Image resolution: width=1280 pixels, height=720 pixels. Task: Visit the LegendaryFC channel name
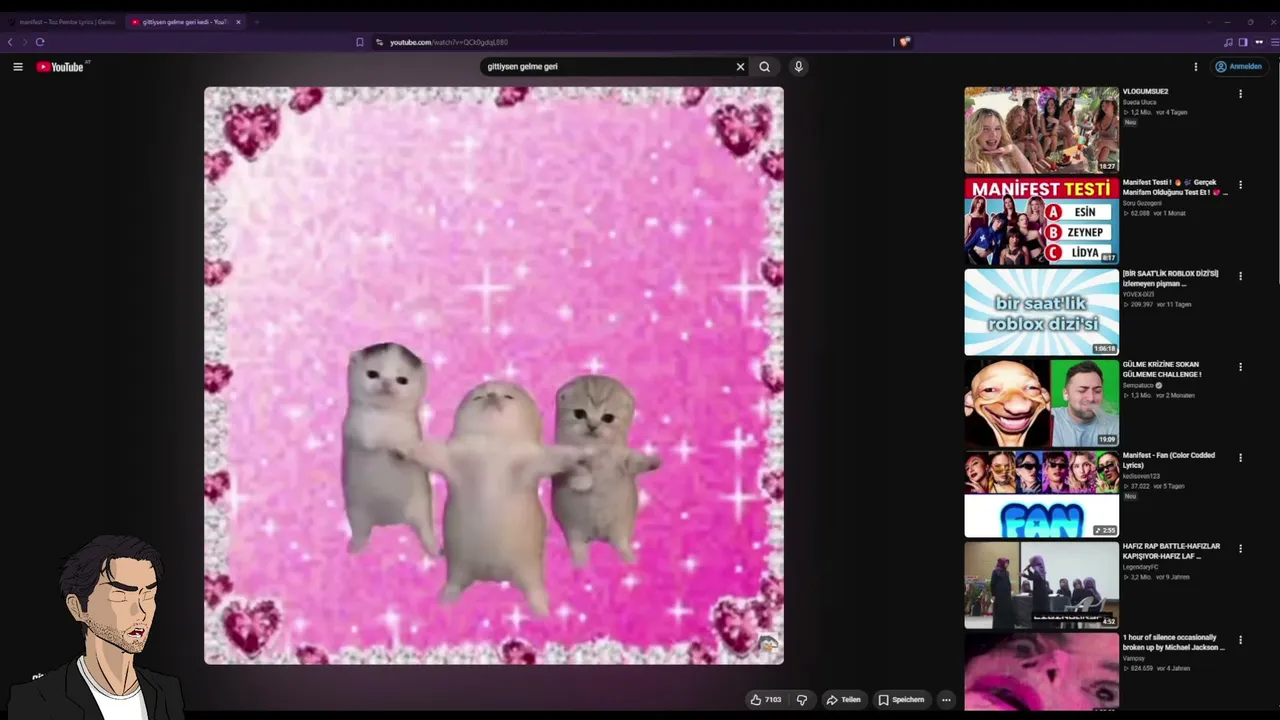coord(1140,568)
